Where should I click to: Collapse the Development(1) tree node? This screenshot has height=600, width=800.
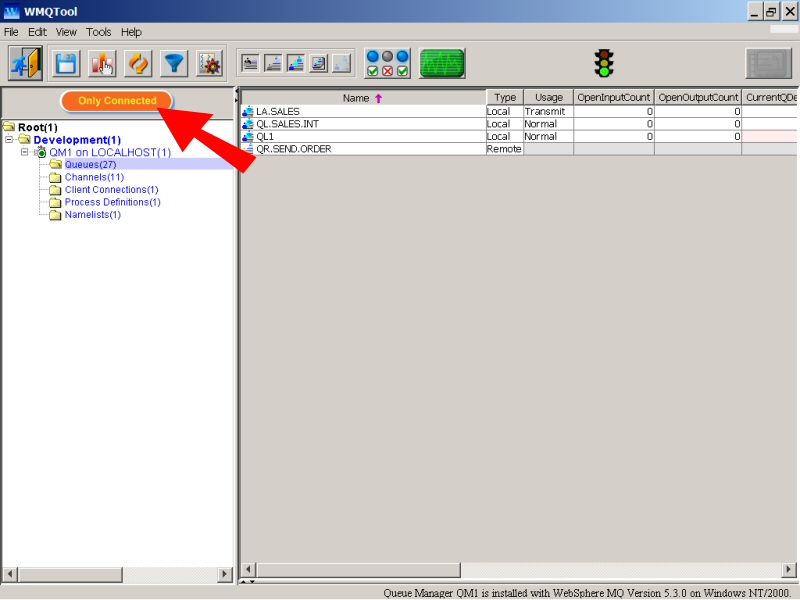[9, 139]
